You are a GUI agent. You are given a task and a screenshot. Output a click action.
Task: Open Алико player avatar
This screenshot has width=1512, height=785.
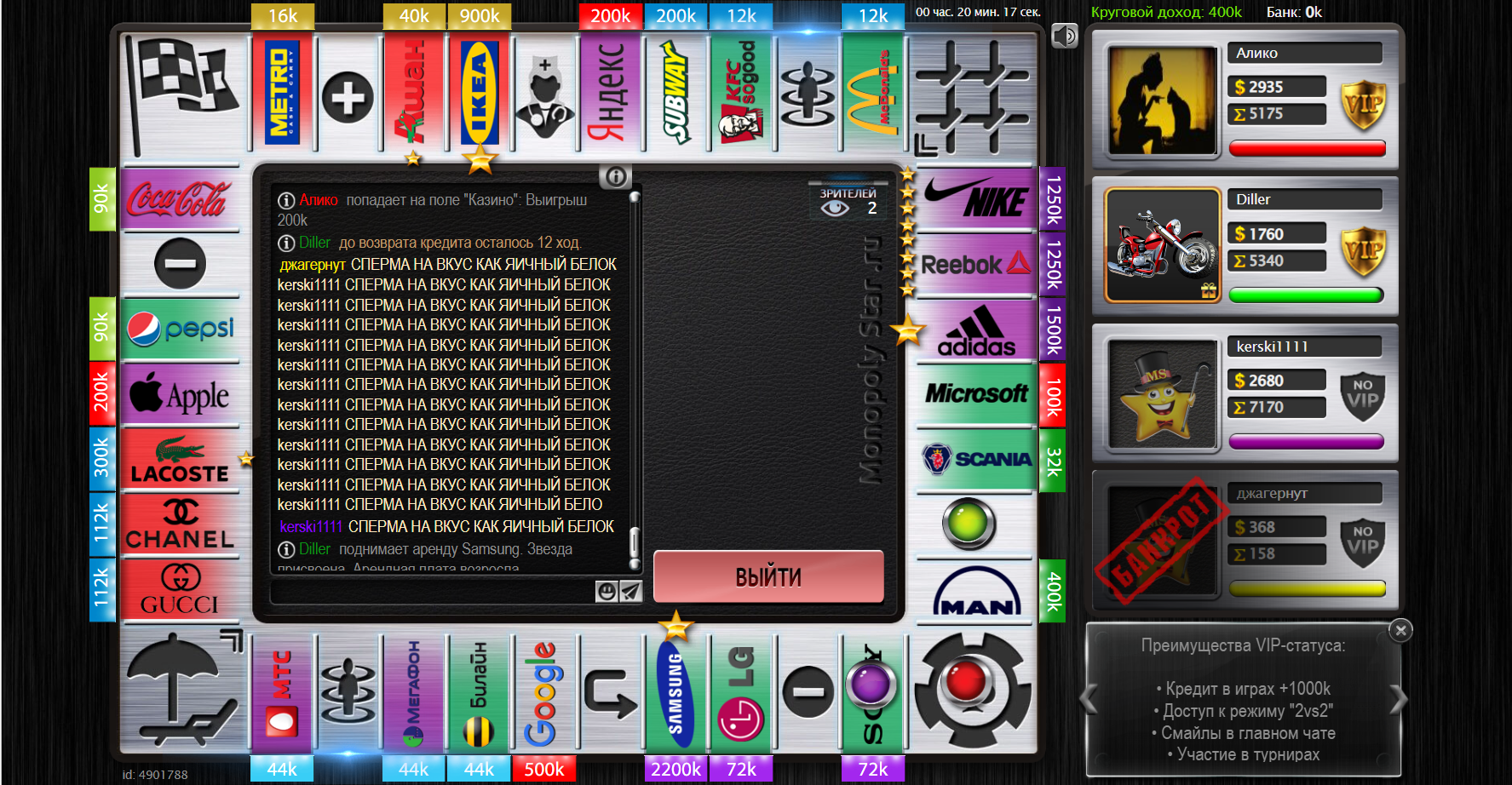(1163, 100)
